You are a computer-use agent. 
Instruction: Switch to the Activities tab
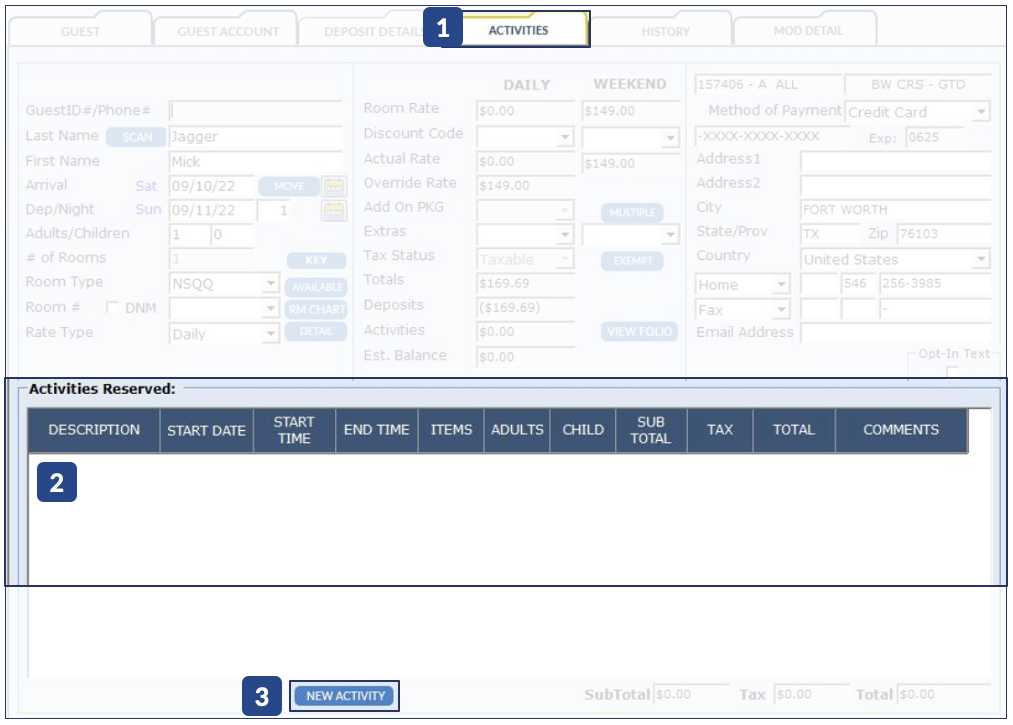tap(518, 30)
